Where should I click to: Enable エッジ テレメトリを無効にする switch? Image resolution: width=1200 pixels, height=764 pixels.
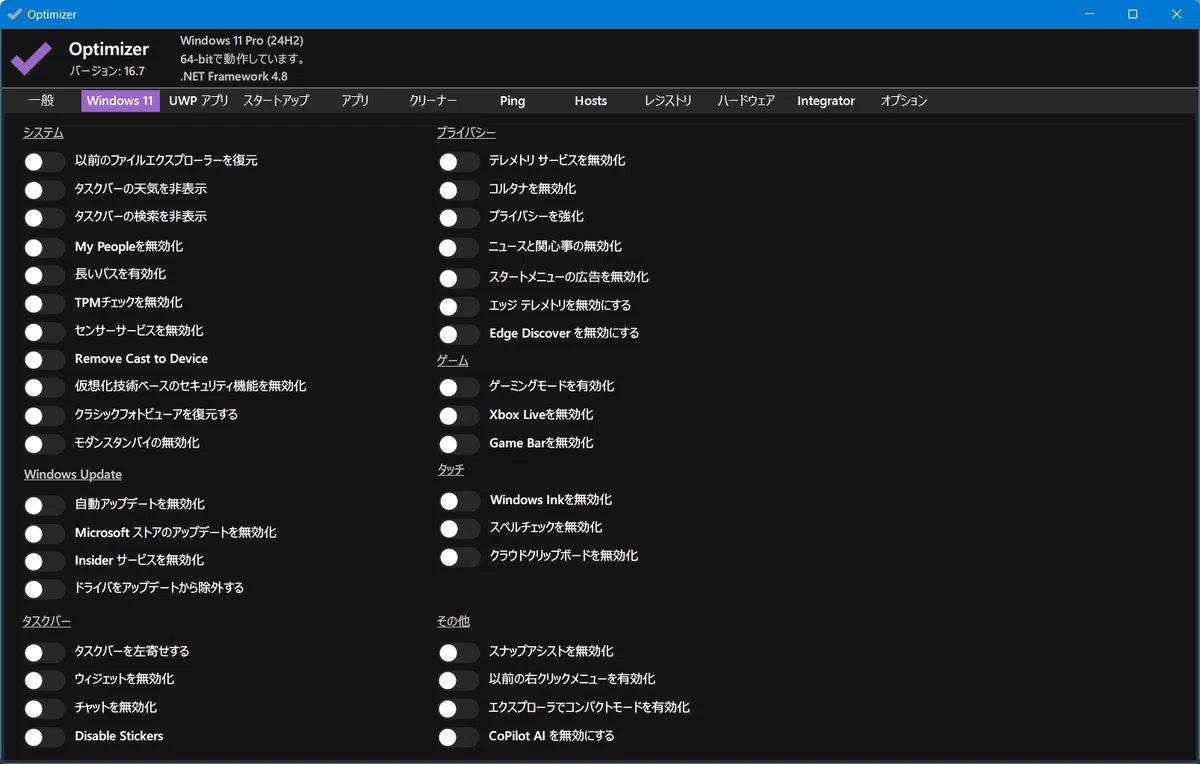click(459, 306)
